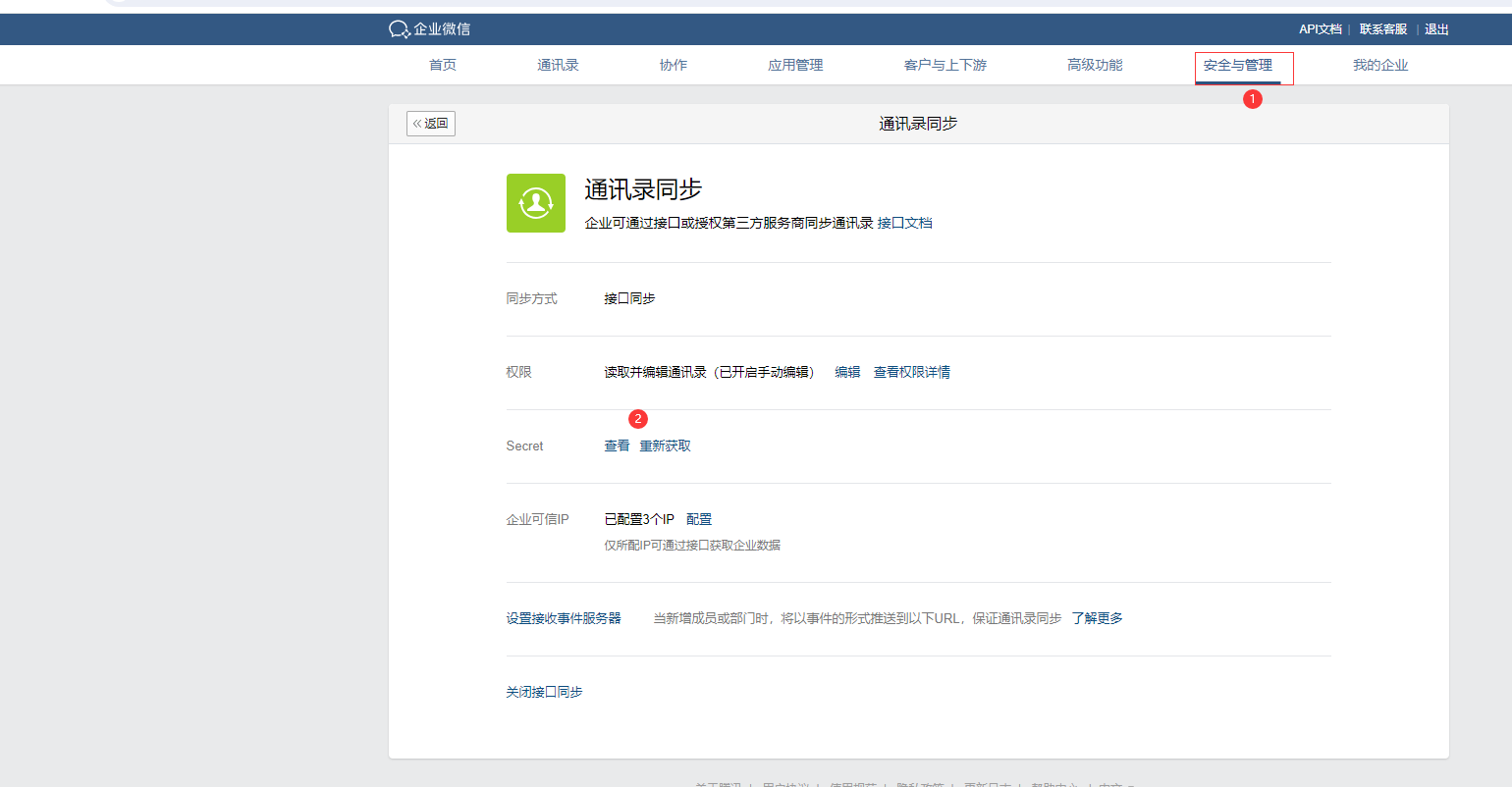Open the 接口文档 link
The width and height of the screenshot is (1512, 787).
(904, 223)
